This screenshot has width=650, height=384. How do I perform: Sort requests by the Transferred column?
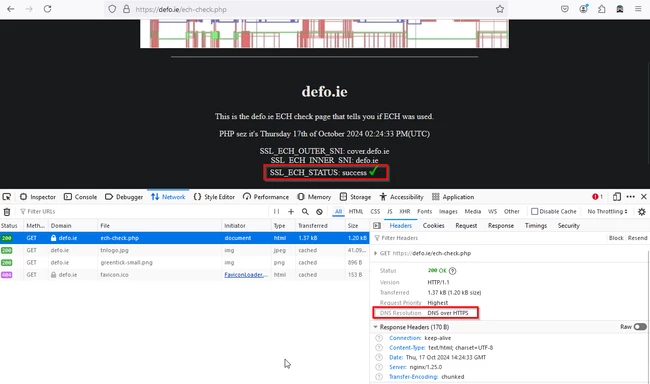click(x=320, y=226)
